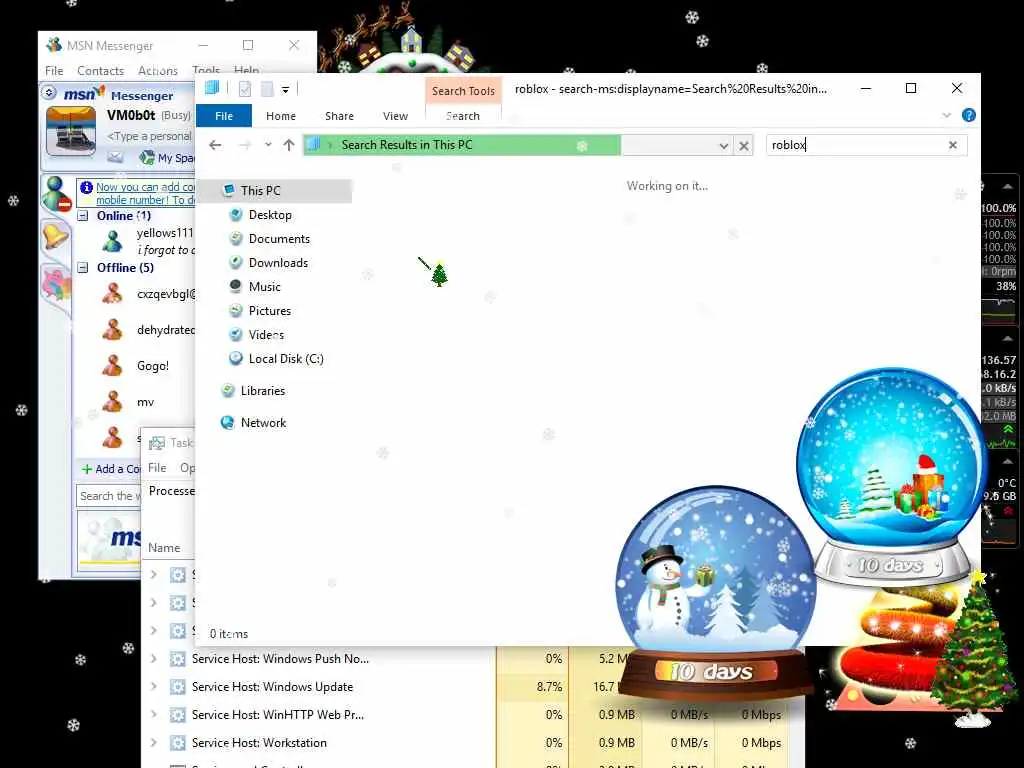Open Pictures in navigation pane
This screenshot has width=1024, height=768.
[x=270, y=311]
